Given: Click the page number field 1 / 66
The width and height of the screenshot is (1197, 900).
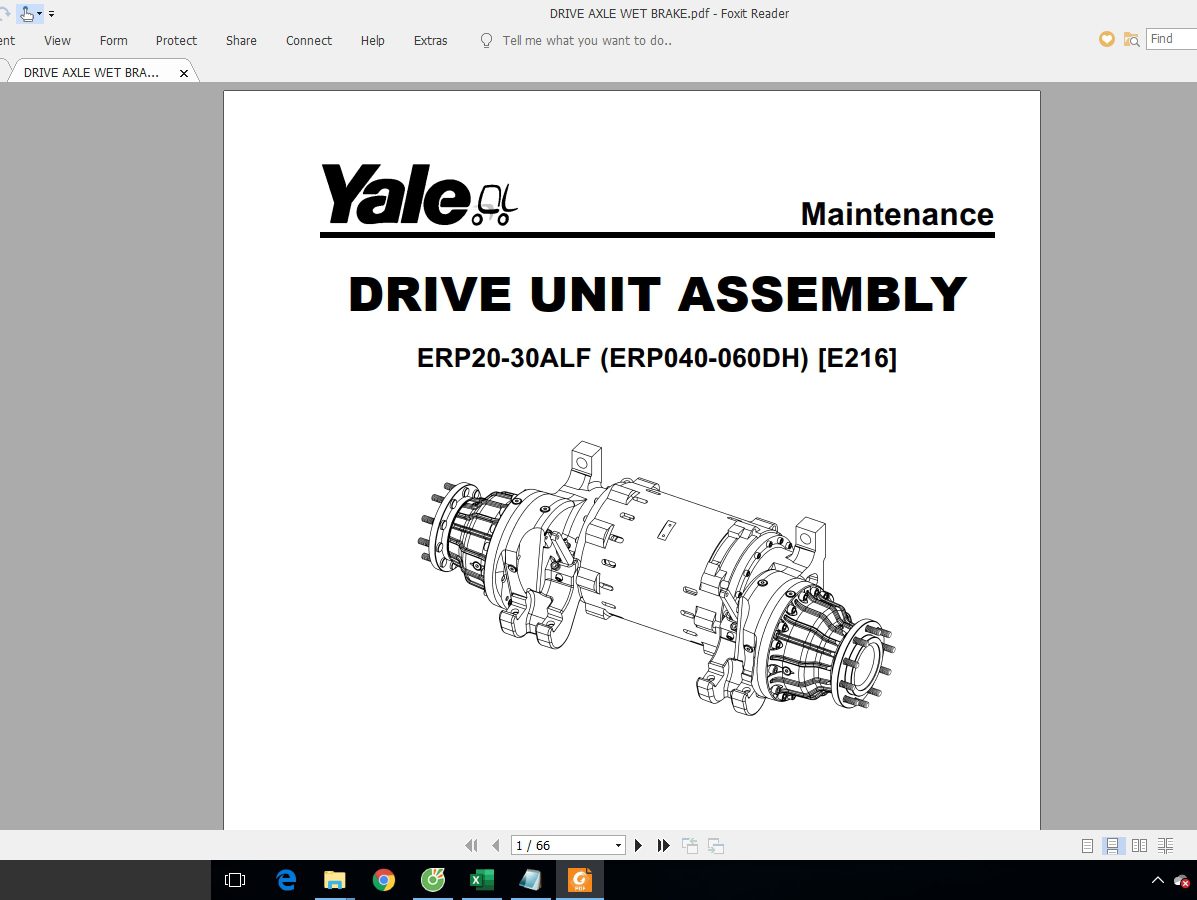Looking at the screenshot, I should click(562, 845).
